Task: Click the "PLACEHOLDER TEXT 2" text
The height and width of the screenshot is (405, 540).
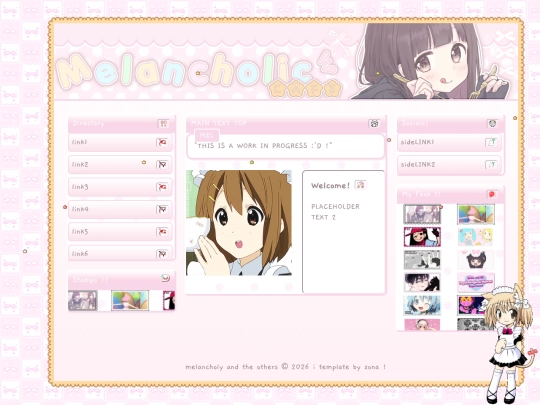Action: (x=335, y=212)
